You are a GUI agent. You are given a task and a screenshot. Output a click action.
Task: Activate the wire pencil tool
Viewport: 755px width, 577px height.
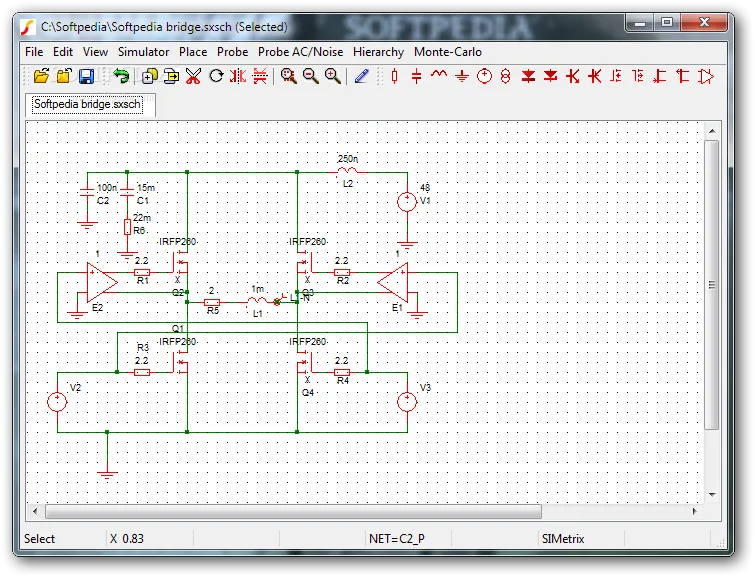[361, 76]
